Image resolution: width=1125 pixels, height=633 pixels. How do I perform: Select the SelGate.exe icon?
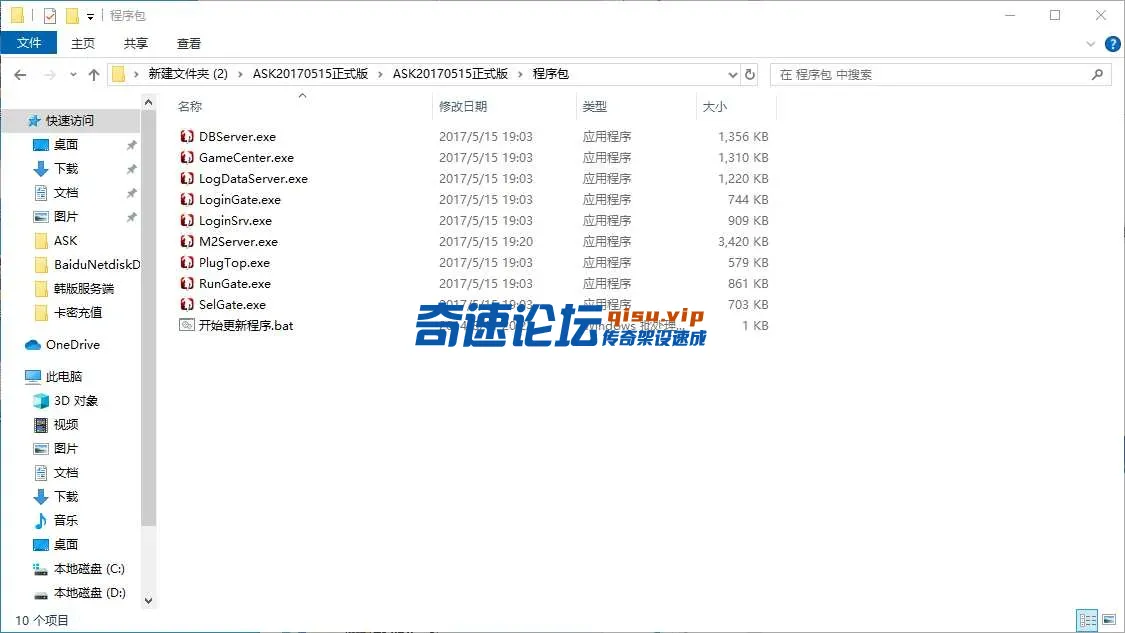(187, 304)
